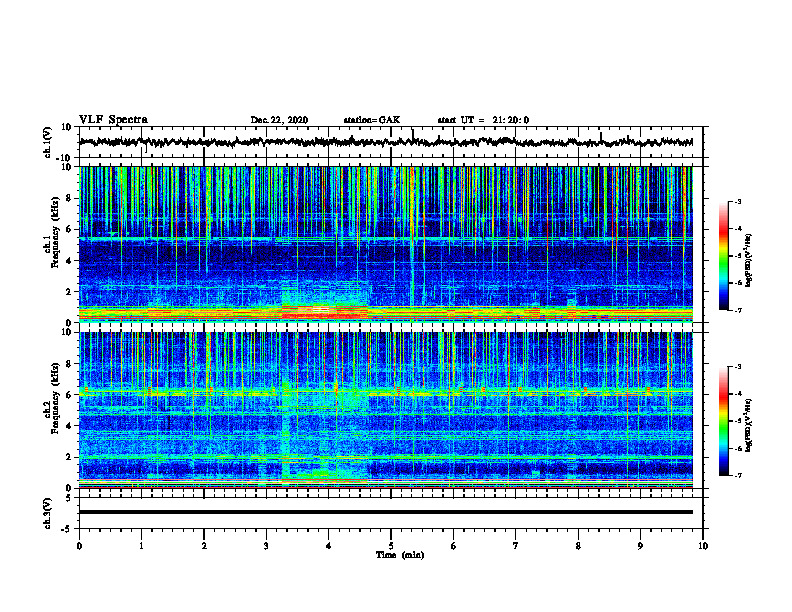Click the time axis tick label "3"
Screen dimensions: 792x612
(x=266, y=546)
